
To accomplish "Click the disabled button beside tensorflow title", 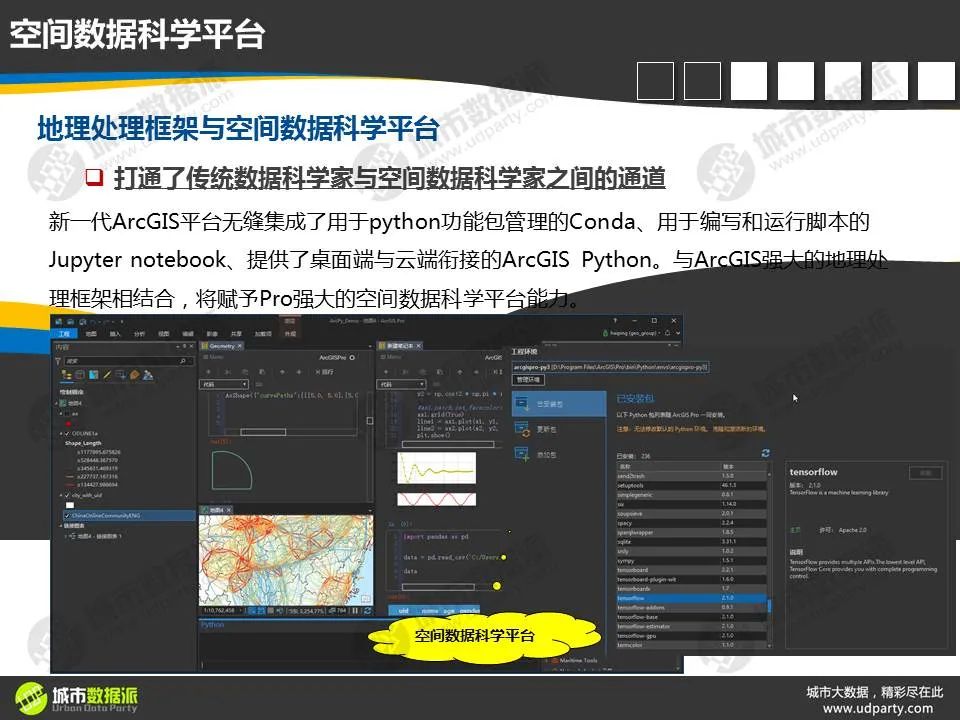I will 926,473.
